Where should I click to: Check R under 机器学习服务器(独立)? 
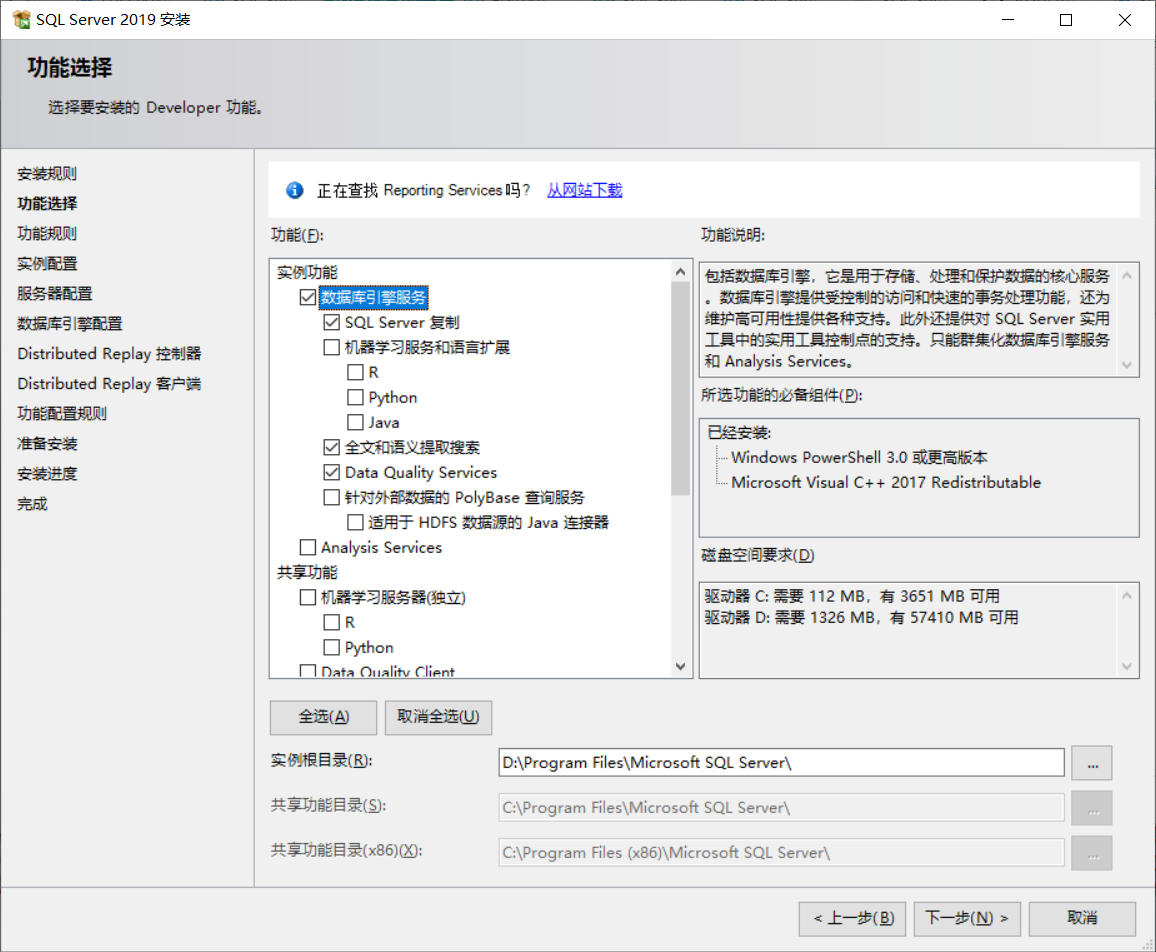[x=332, y=622]
